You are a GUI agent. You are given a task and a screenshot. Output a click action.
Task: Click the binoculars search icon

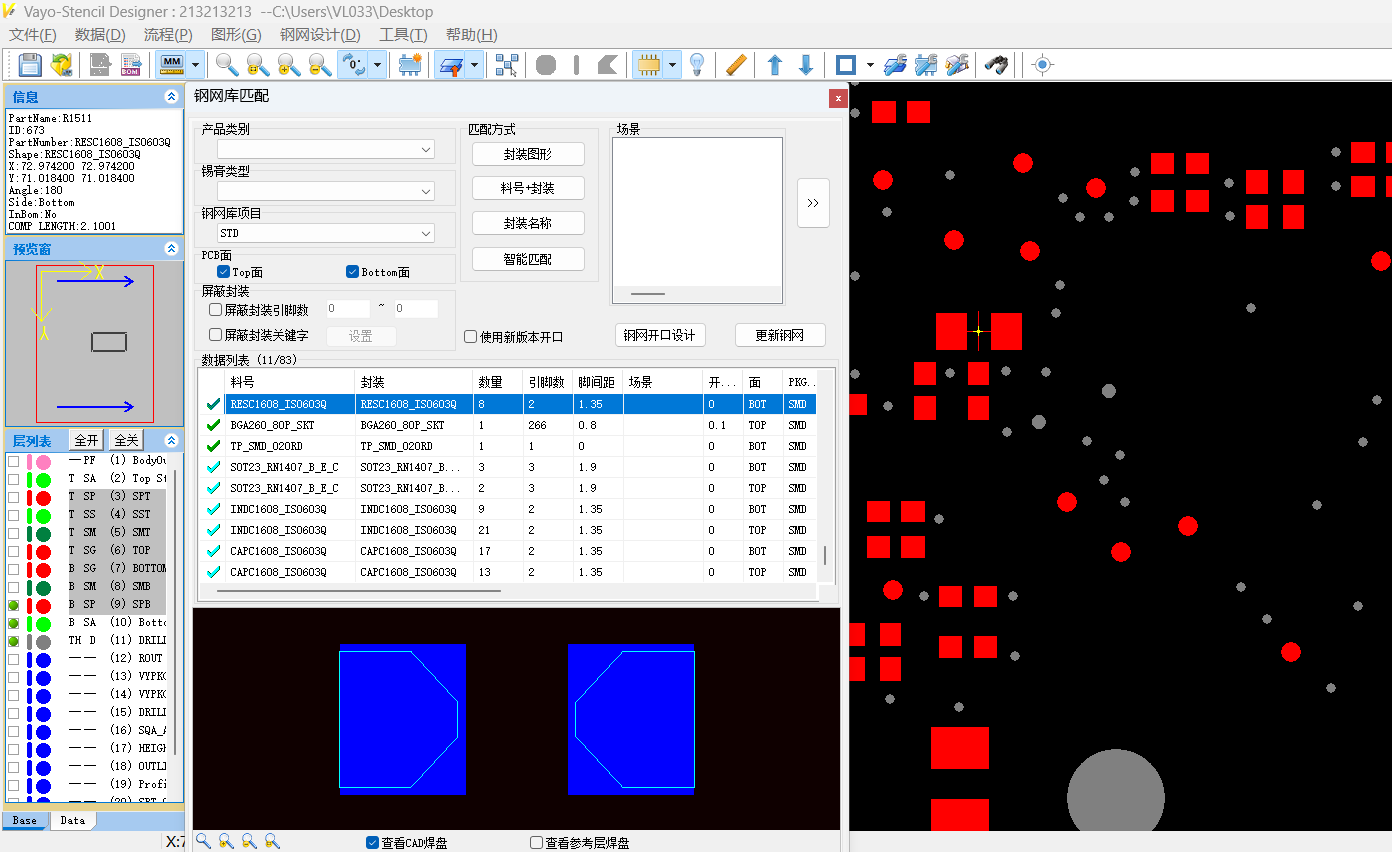pyautogui.click(x=995, y=65)
